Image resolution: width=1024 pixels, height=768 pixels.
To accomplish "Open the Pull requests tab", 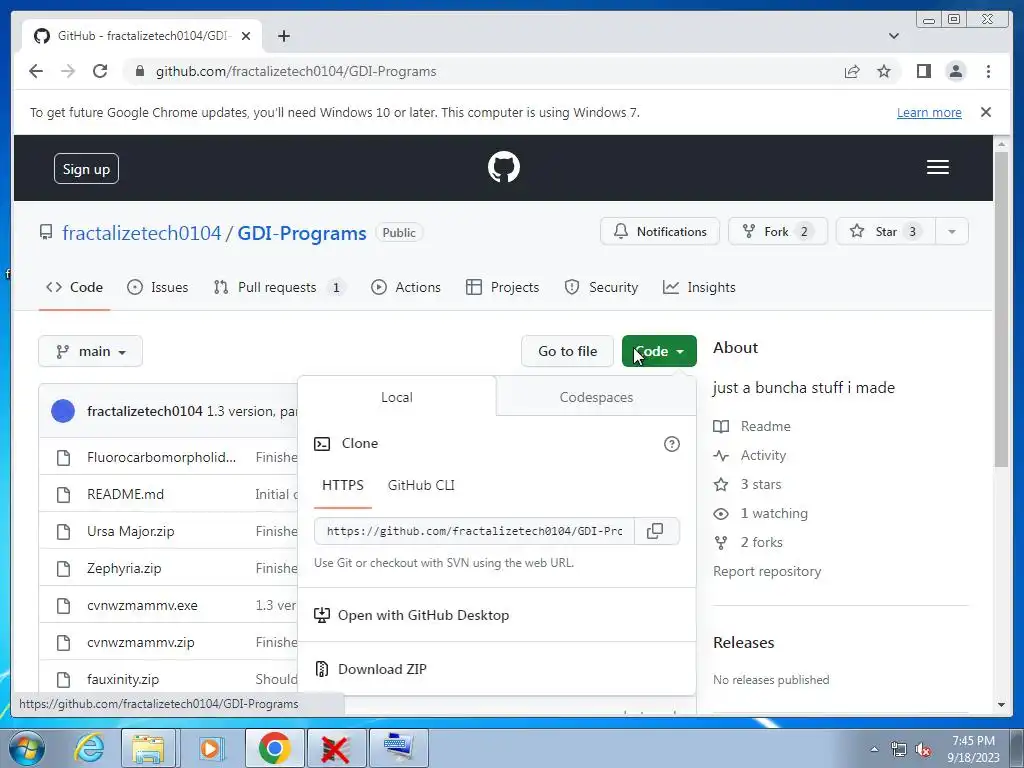I will (x=280, y=287).
